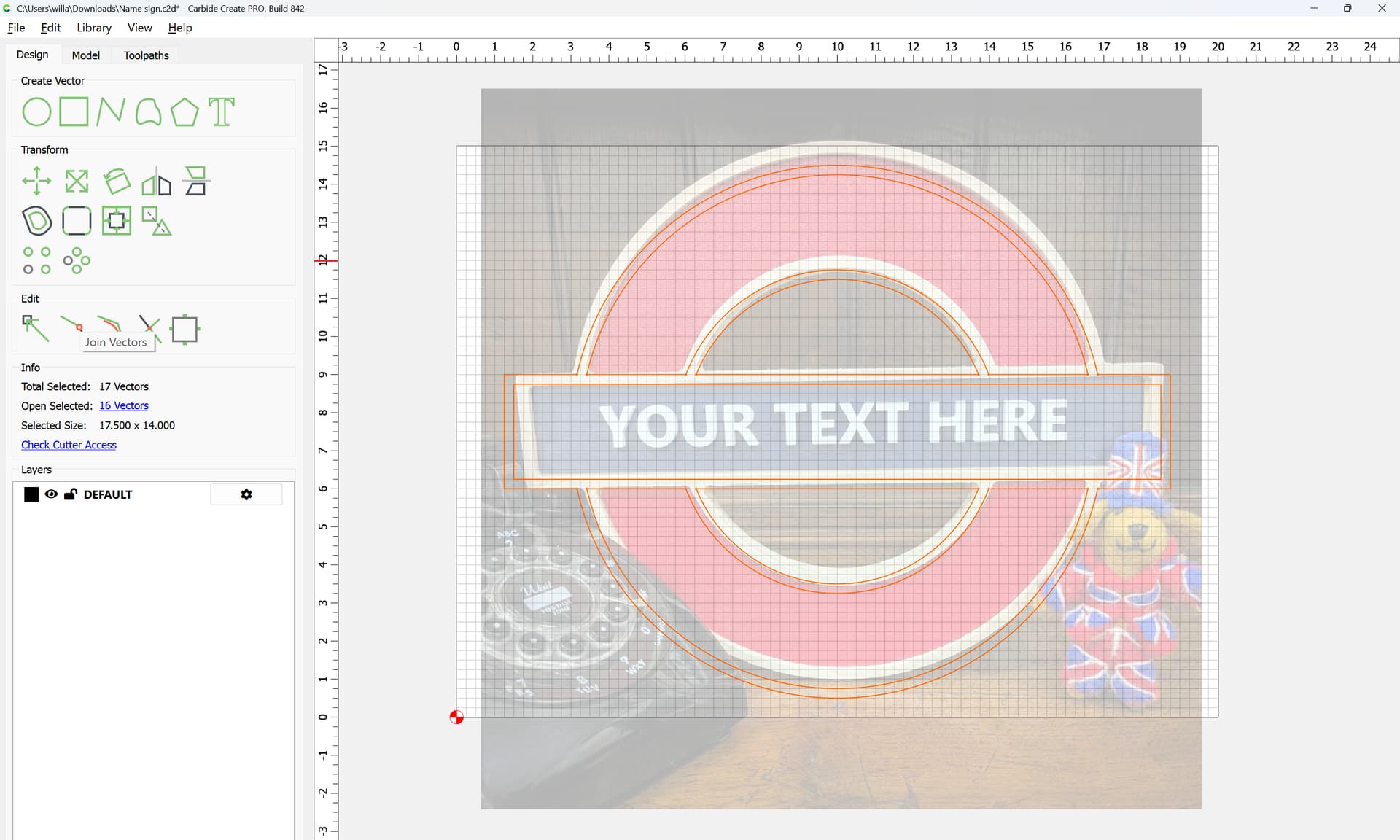This screenshot has width=1400, height=840.
Task: Pick the Curve drawing tool
Action: (x=148, y=112)
